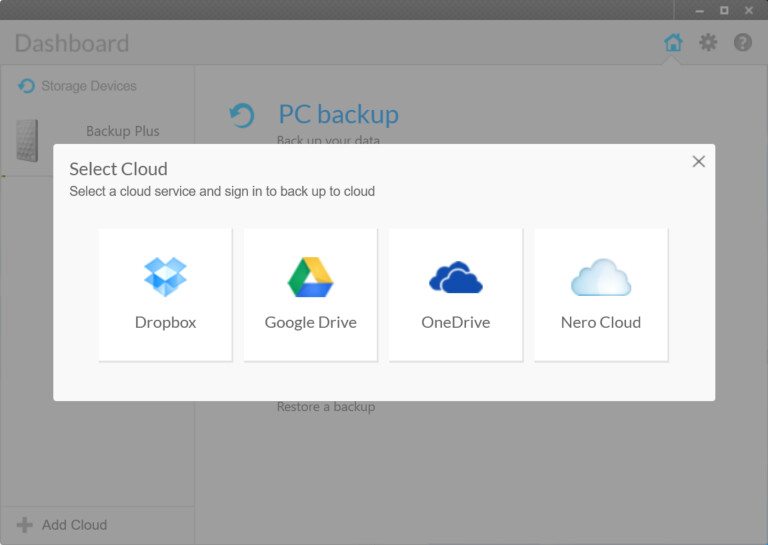Click the Add Cloud plus icon
Image resolution: width=768 pixels, height=545 pixels.
pos(24,525)
